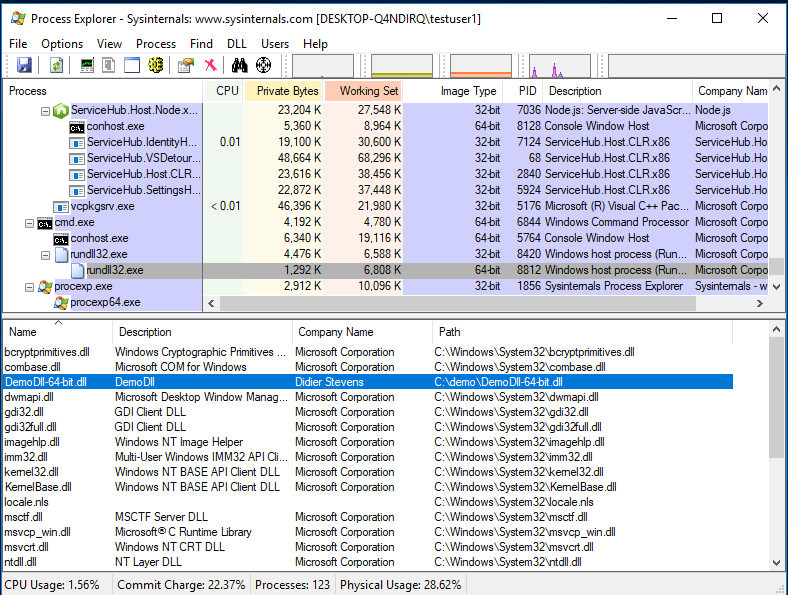The image size is (788, 595).
Task: Sort the DLL list by Company Name header
Action: tap(335, 332)
